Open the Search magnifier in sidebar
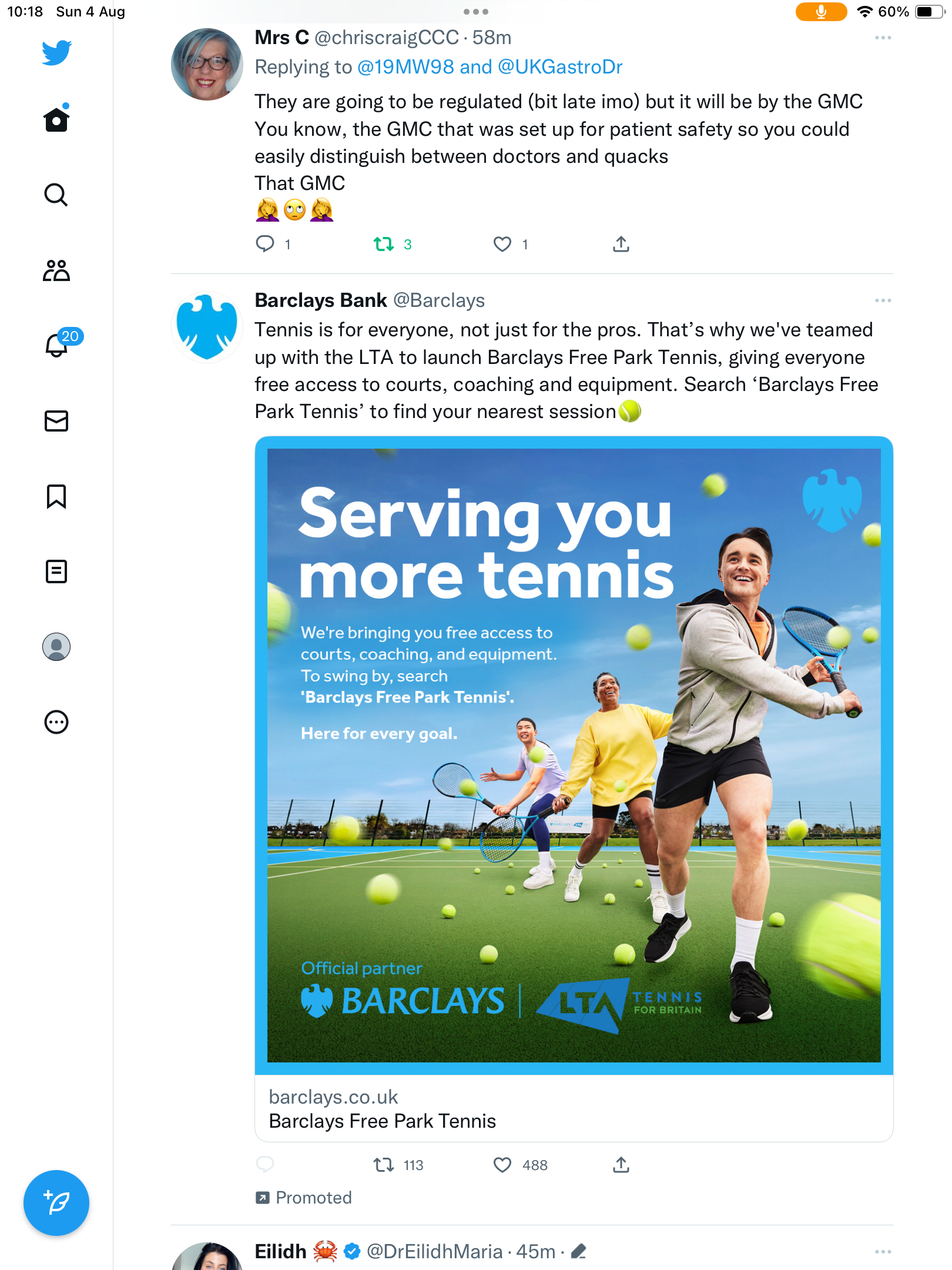The height and width of the screenshot is (1270, 952). point(56,195)
